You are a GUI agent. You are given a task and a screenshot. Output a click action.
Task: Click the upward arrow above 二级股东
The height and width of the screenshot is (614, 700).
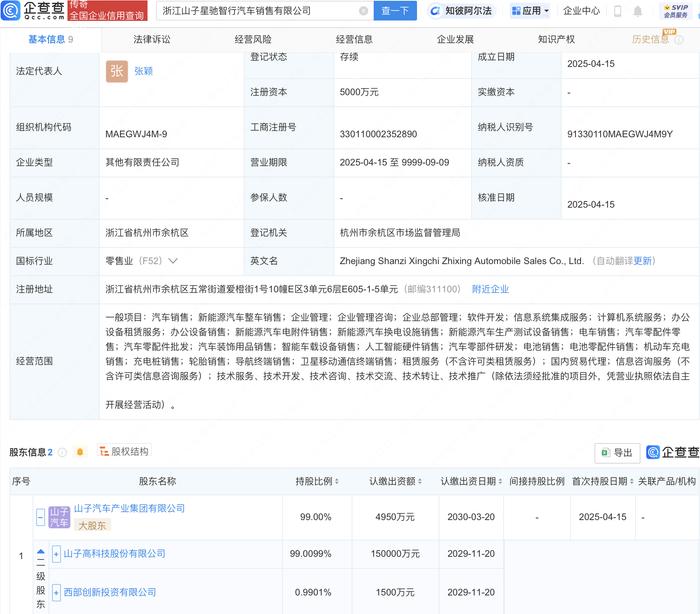41,551
